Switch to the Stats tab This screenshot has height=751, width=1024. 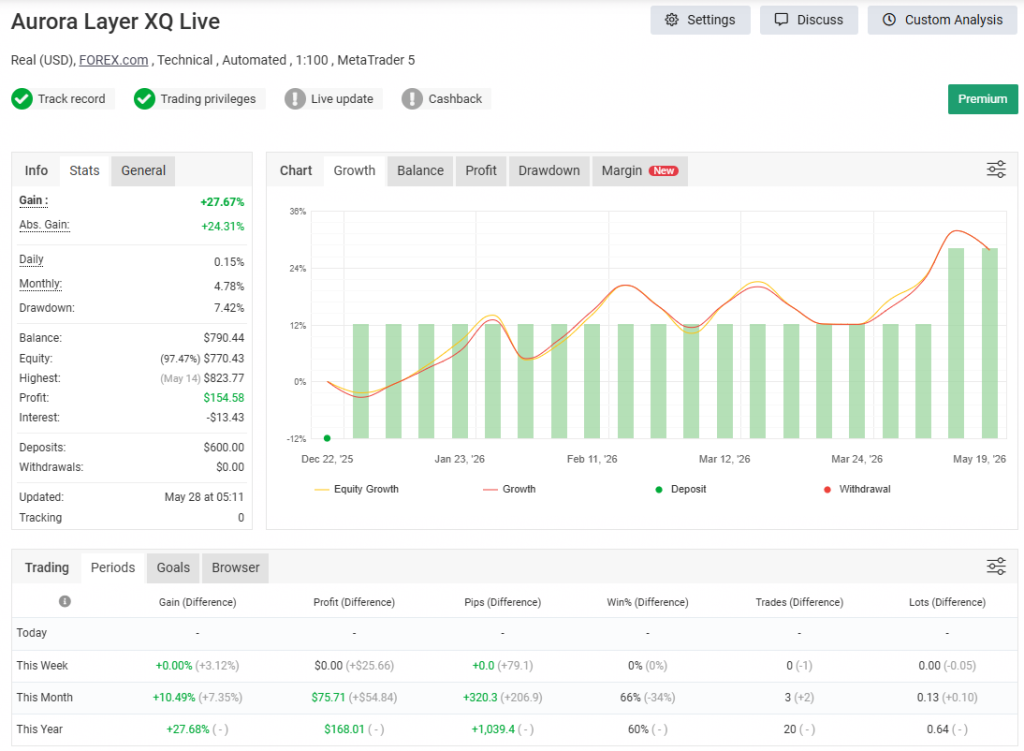click(85, 170)
